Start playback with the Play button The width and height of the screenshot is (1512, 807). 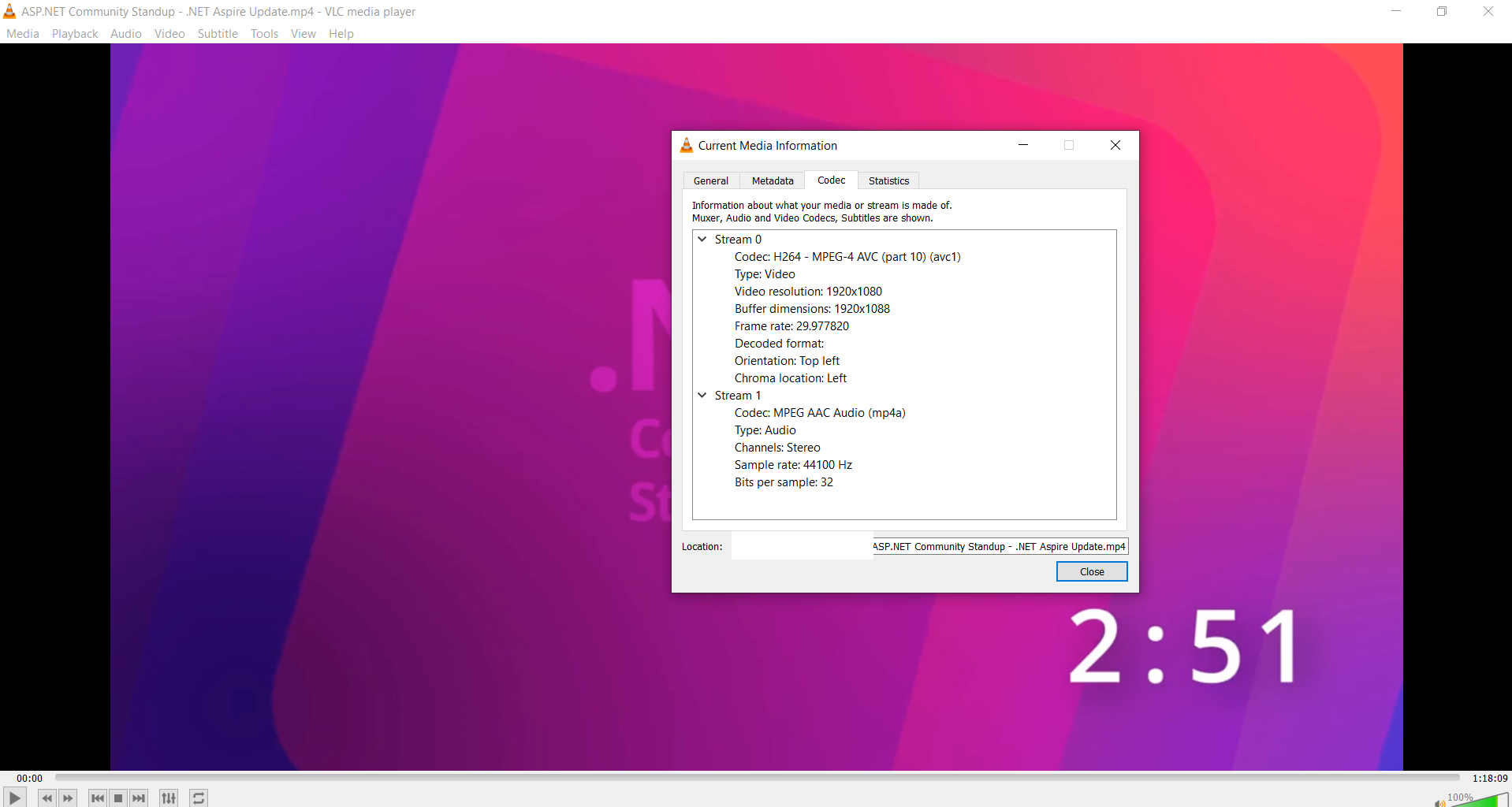pyautogui.click(x=14, y=798)
